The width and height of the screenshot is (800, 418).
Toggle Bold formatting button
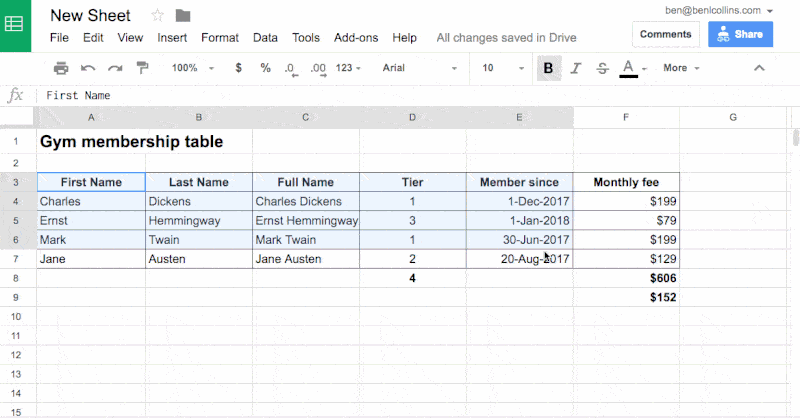tap(548, 68)
